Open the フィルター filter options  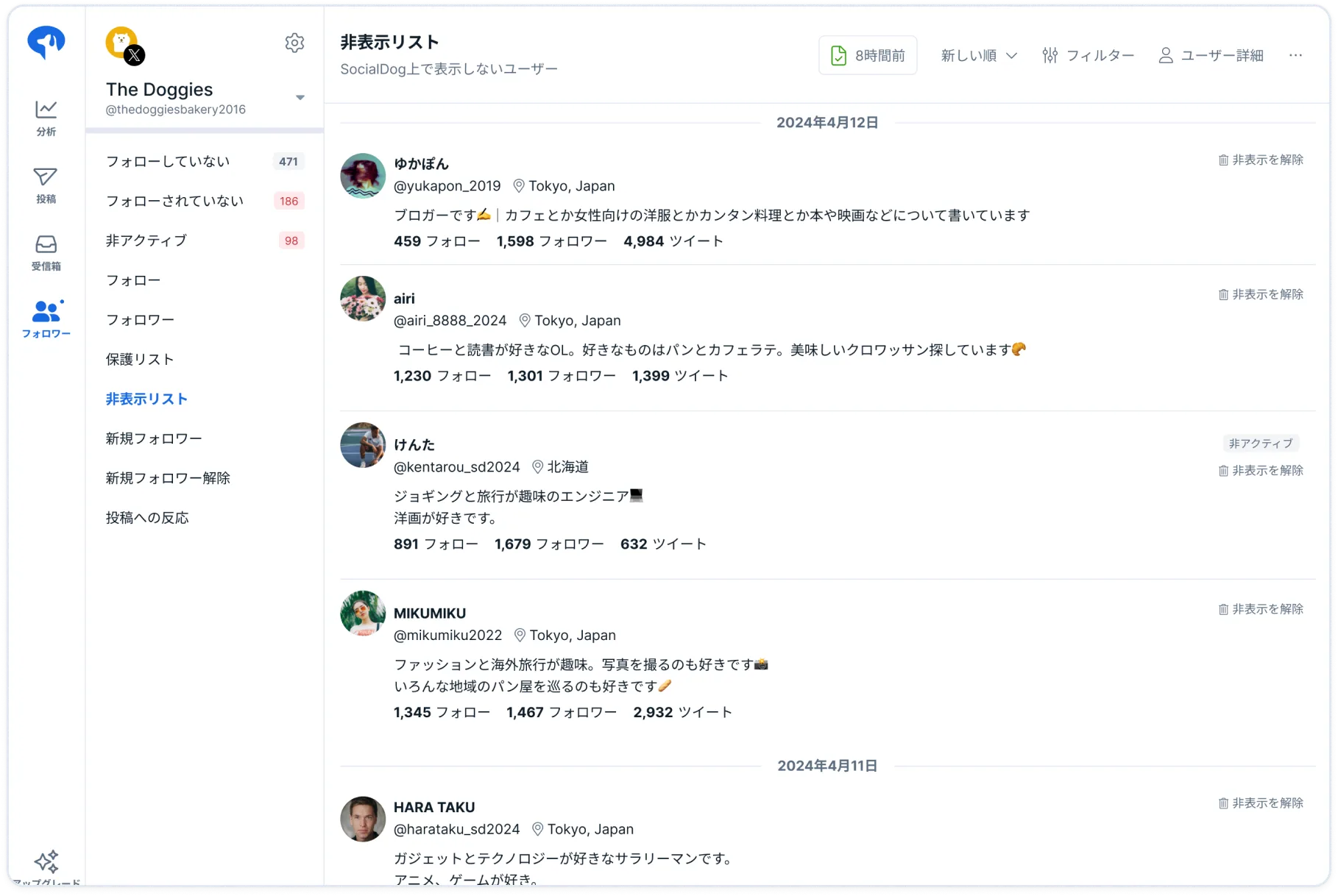[x=1088, y=55]
